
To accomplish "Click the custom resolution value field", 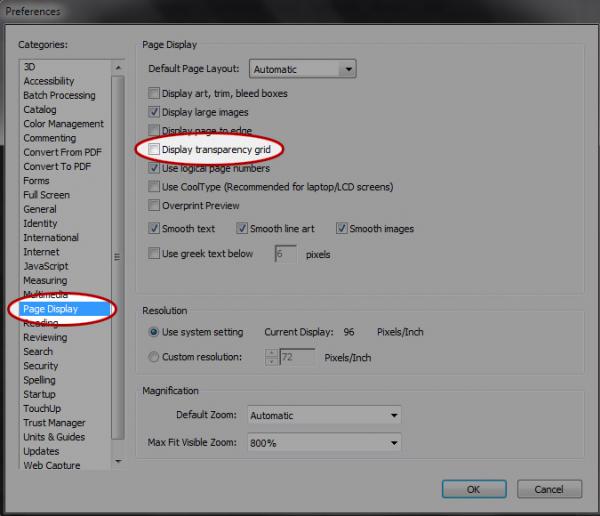I will (x=297, y=357).
